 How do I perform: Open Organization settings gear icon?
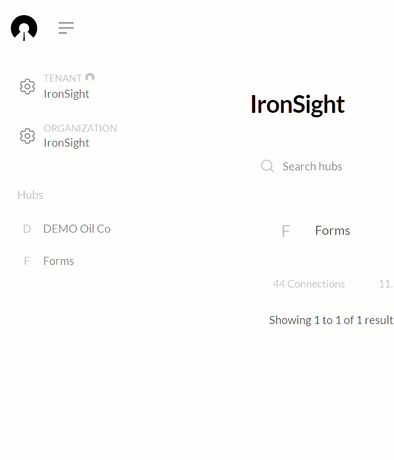coord(27,136)
